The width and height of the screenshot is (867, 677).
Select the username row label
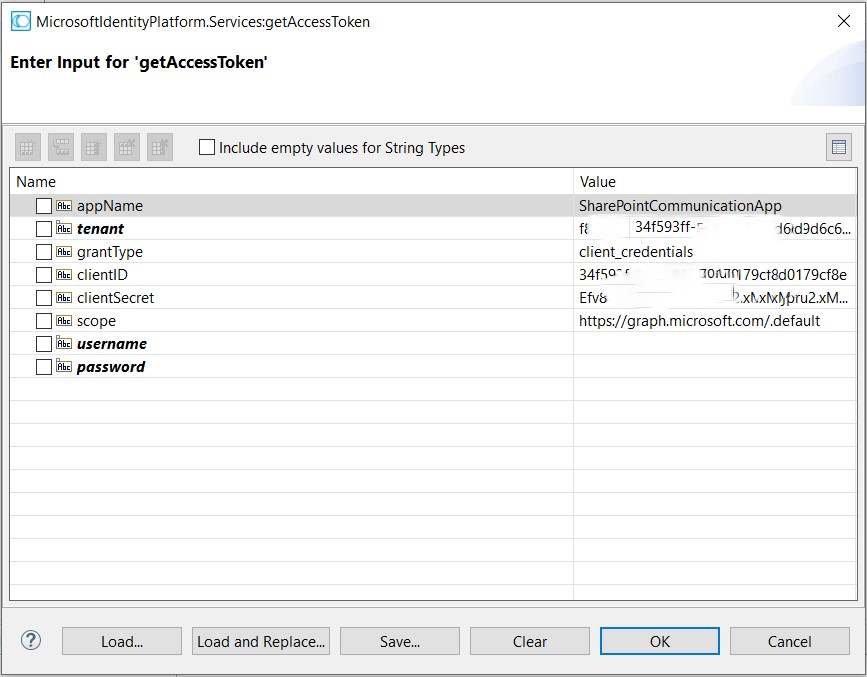(x=112, y=343)
